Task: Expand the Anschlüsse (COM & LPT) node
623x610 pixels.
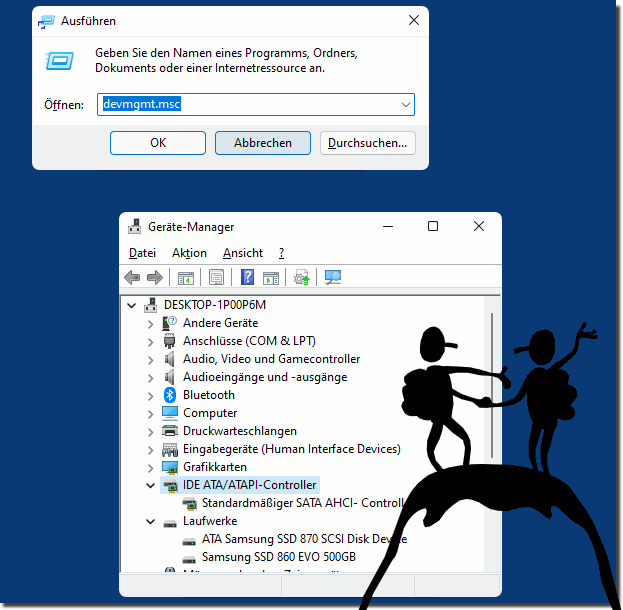Action: [150, 342]
